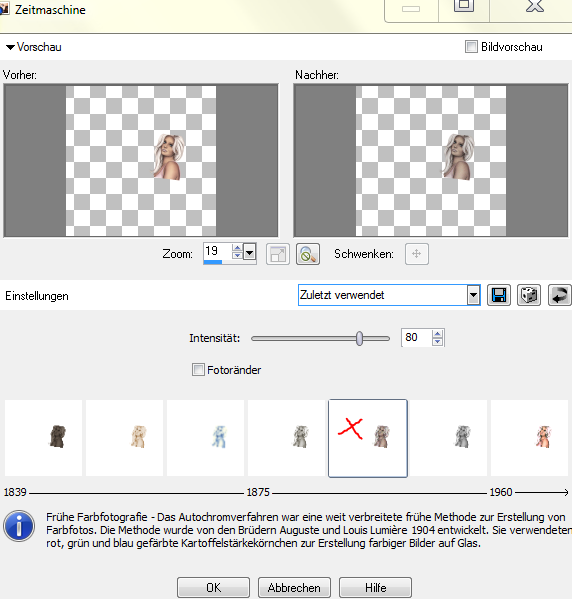Screen dimensions: 572x599
Task: Enable the Bildvorschau checkbox
Action: [471, 47]
